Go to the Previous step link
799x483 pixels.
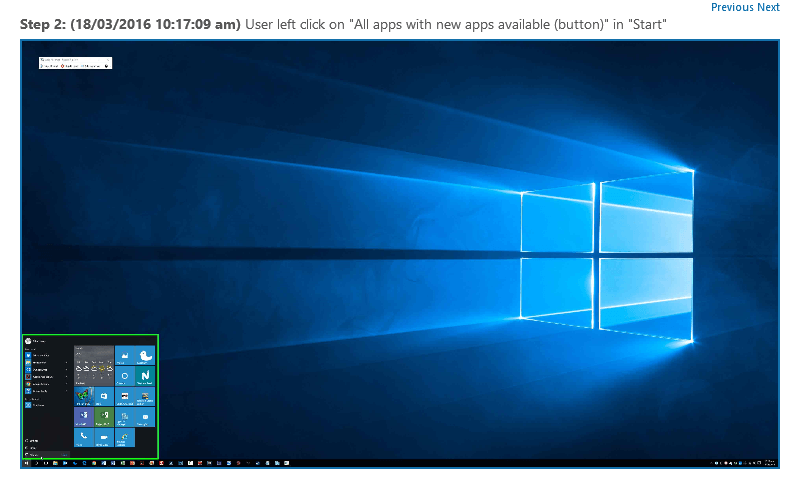pos(732,7)
